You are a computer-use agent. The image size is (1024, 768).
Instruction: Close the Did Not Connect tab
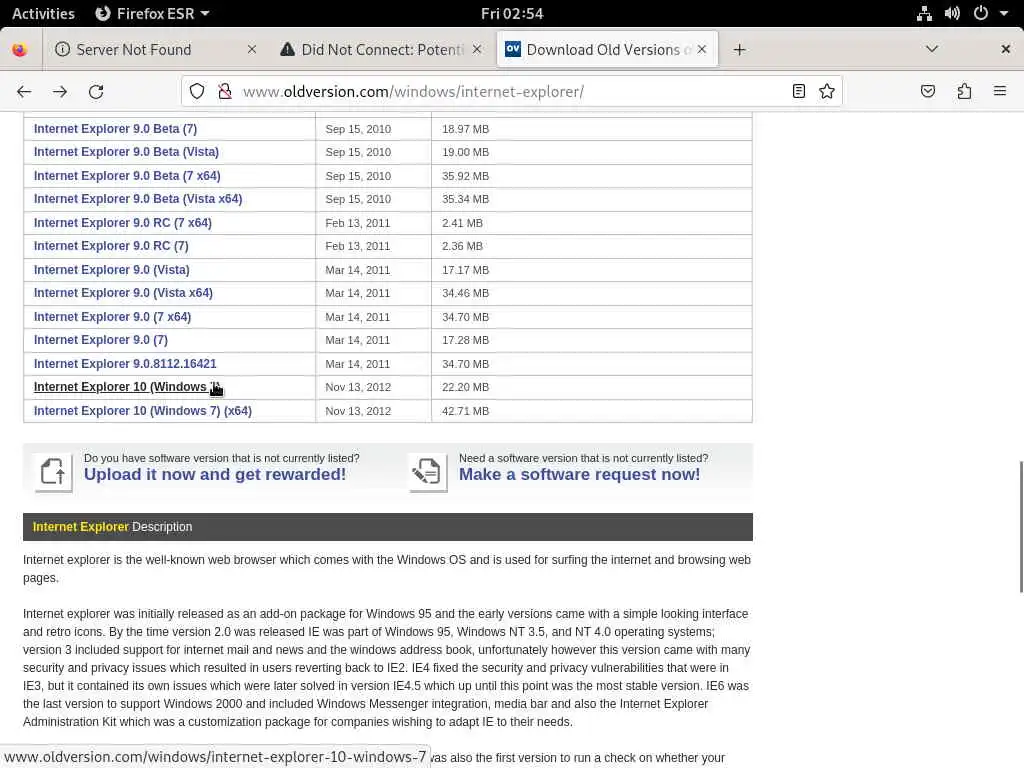[x=477, y=50]
